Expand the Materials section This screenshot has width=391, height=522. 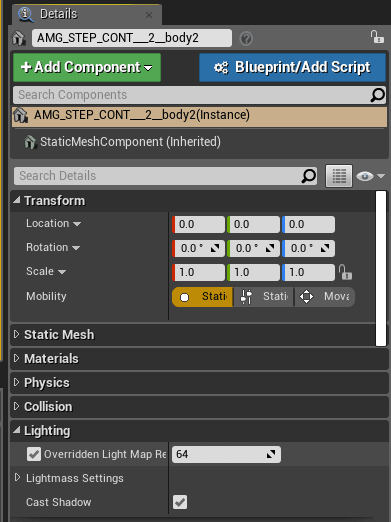(16, 358)
